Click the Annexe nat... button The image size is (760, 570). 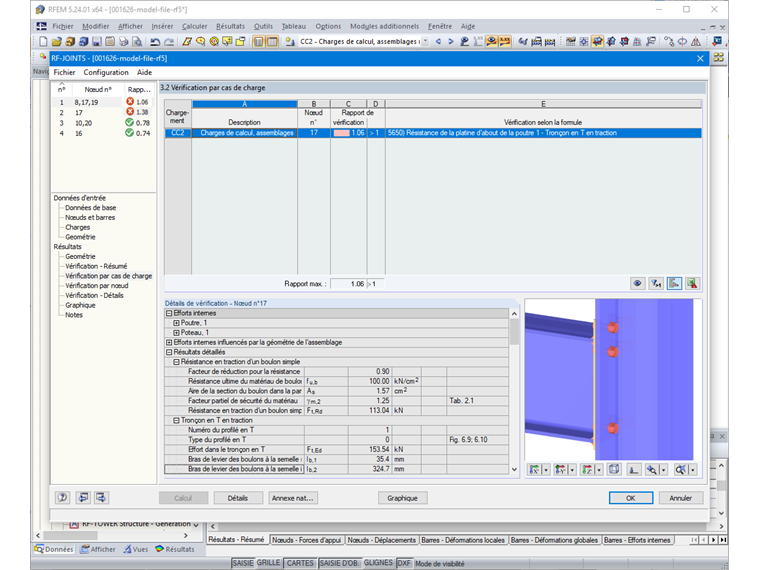coord(293,498)
